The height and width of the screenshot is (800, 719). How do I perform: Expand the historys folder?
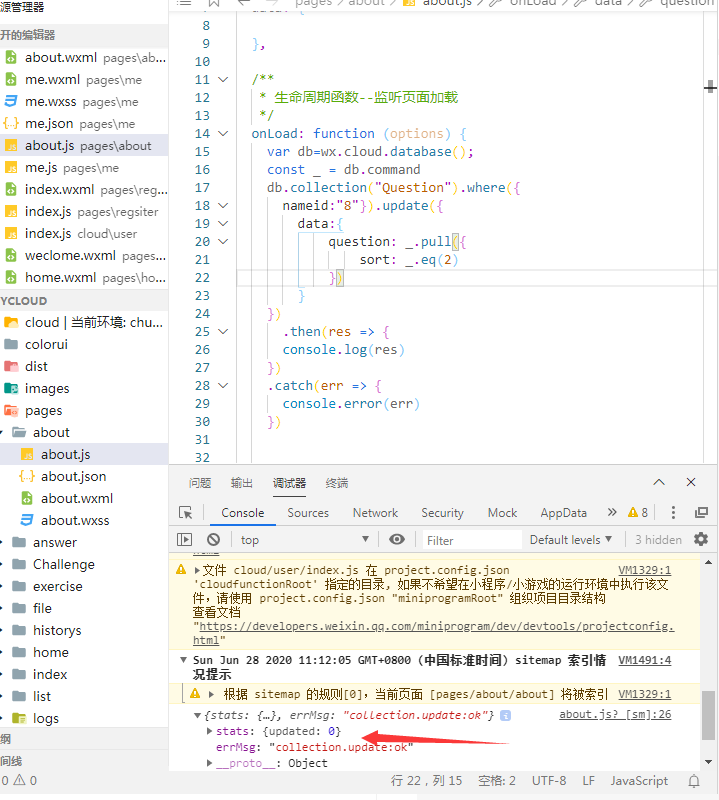pos(84,630)
